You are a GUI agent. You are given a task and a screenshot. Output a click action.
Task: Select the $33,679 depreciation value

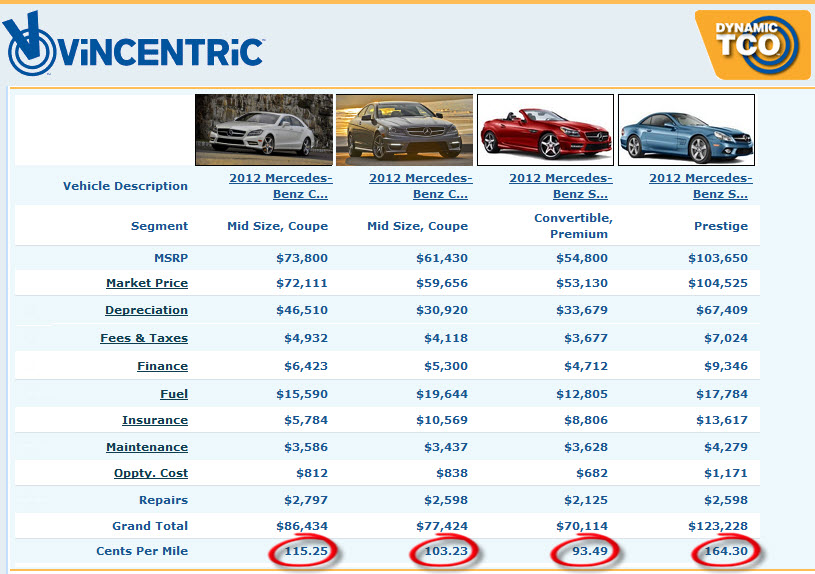pos(582,310)
